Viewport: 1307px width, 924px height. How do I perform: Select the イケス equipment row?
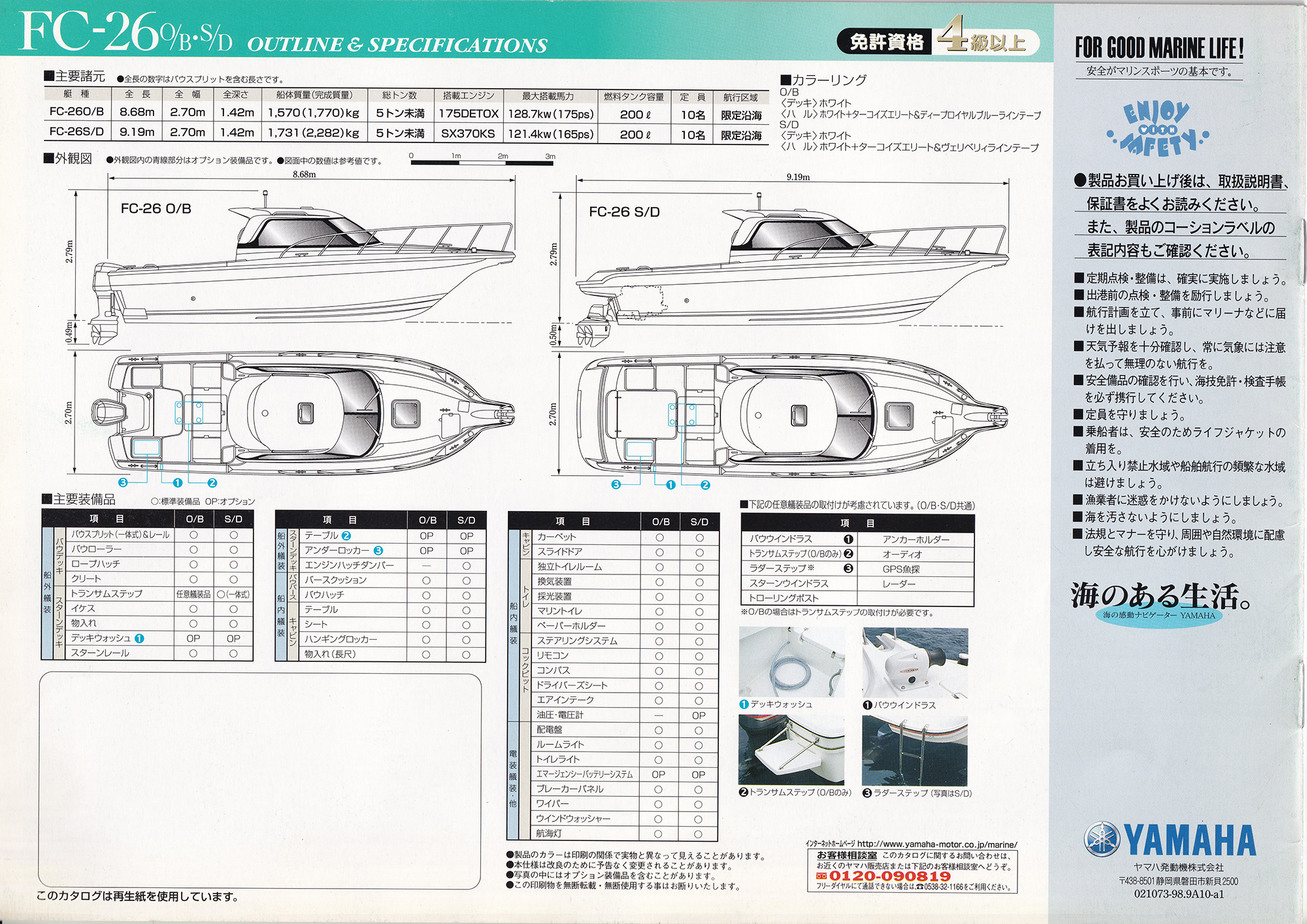click(x=159, y=608)
